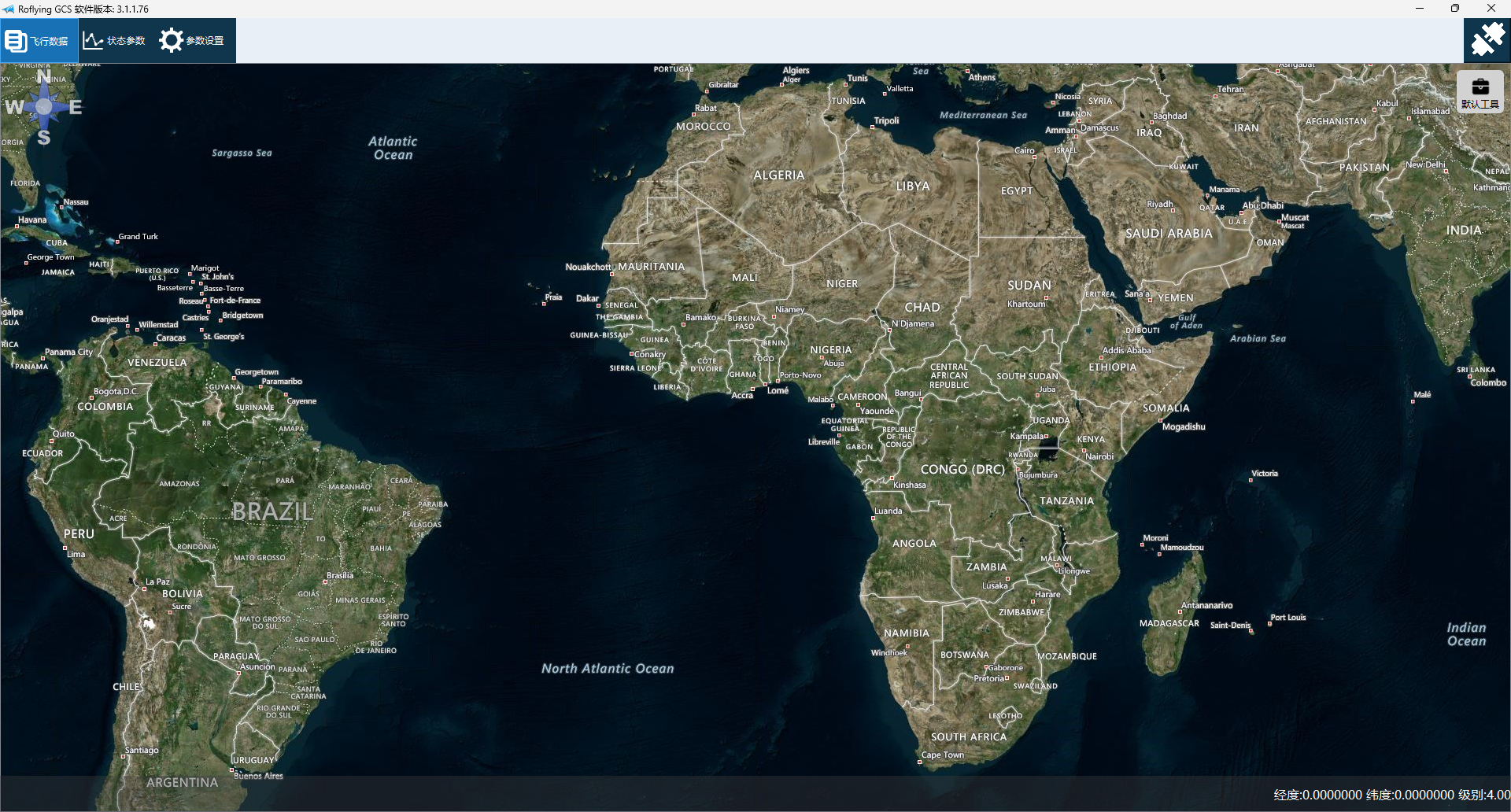Click the IRAN country label
1511x812 pixels.
click(x=1247, y=128)
